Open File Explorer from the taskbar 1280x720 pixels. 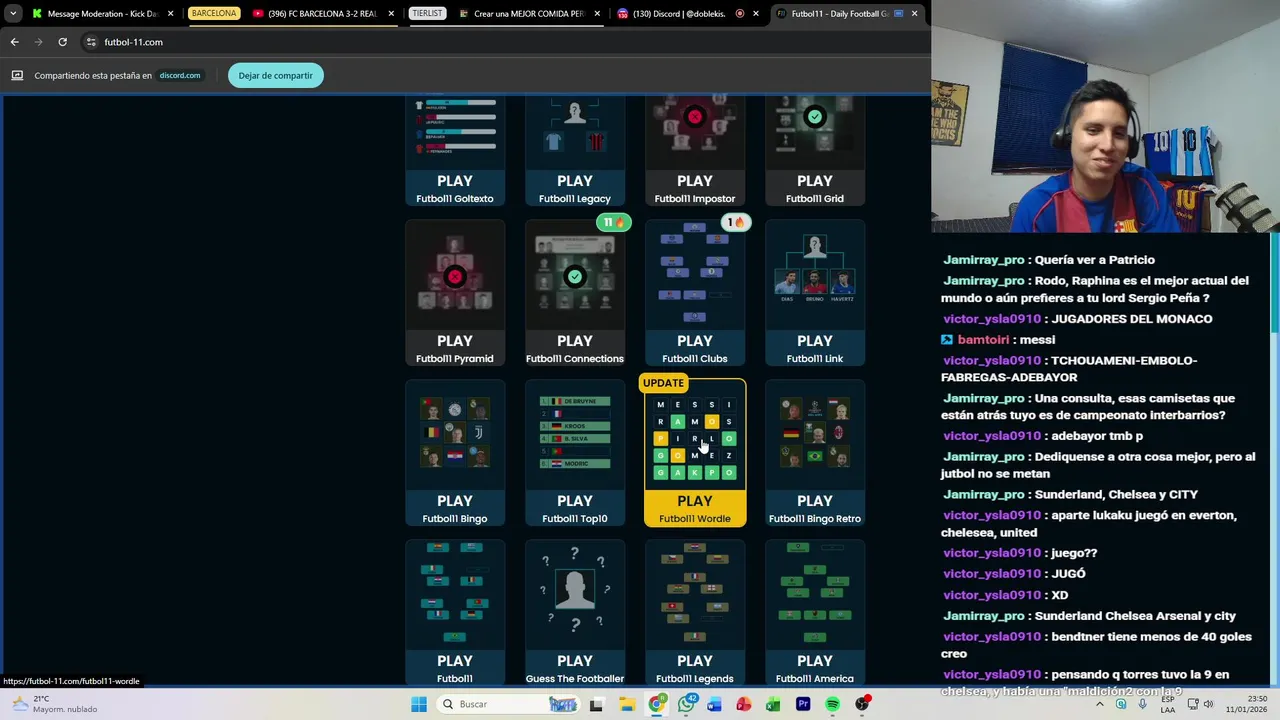pos(626,704)
